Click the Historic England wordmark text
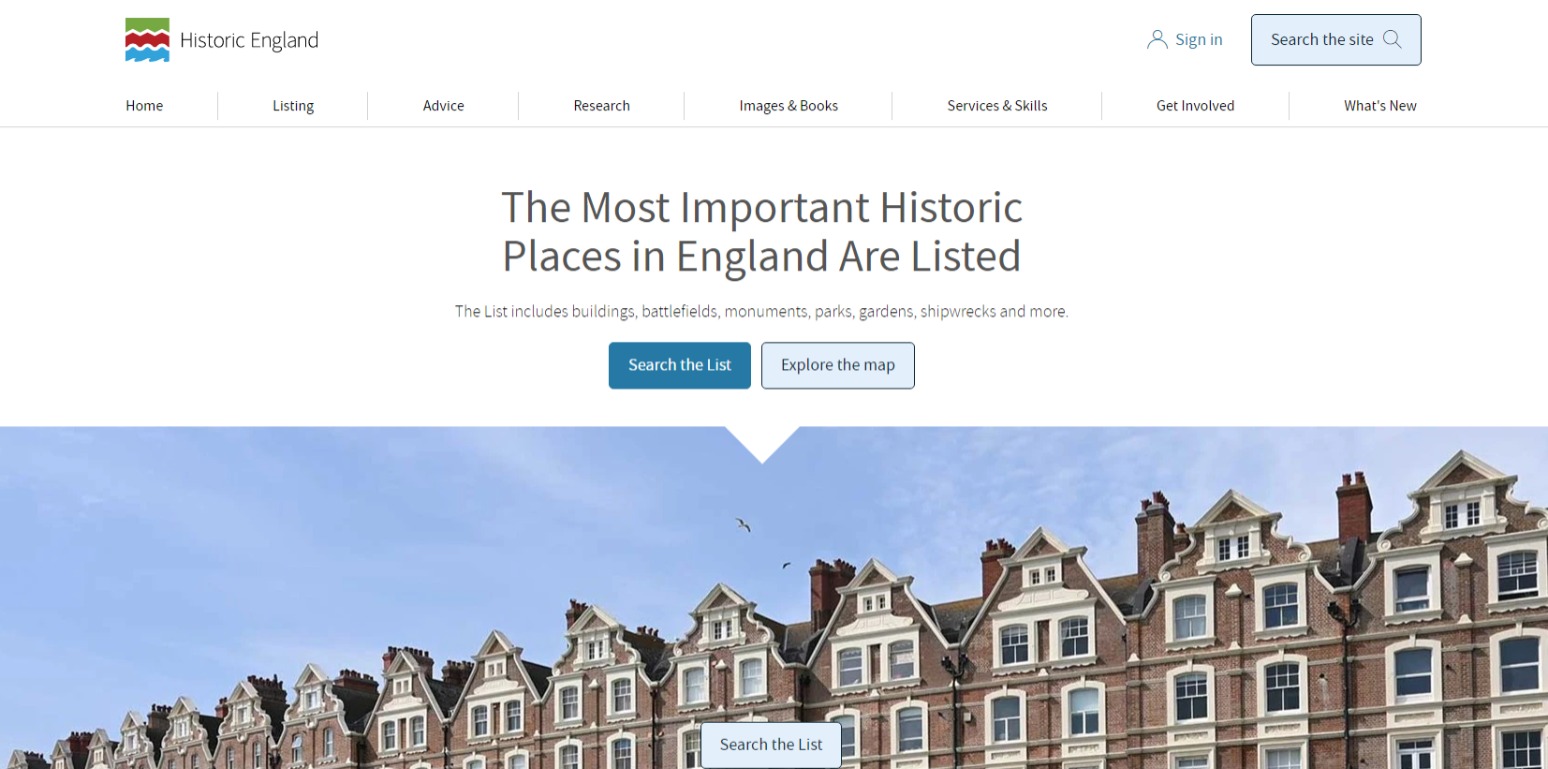Screen dimensions: 1548x769 tap(249, 41)
